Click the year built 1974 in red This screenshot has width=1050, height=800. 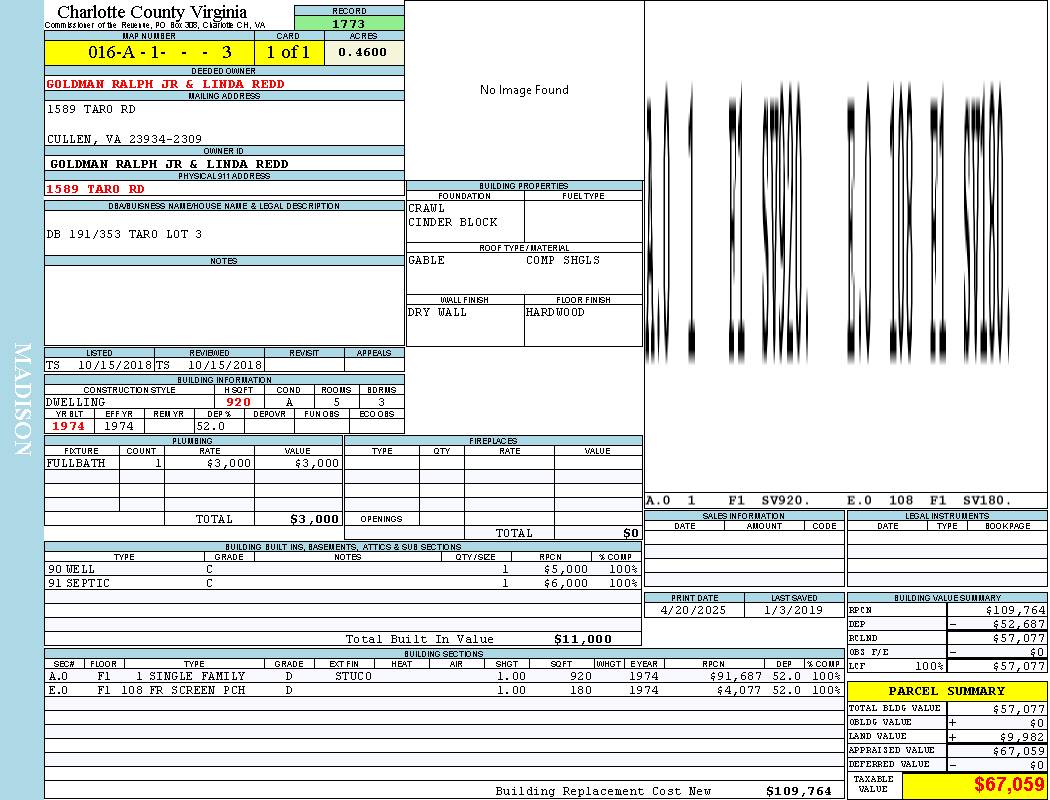tap(68, 426)
